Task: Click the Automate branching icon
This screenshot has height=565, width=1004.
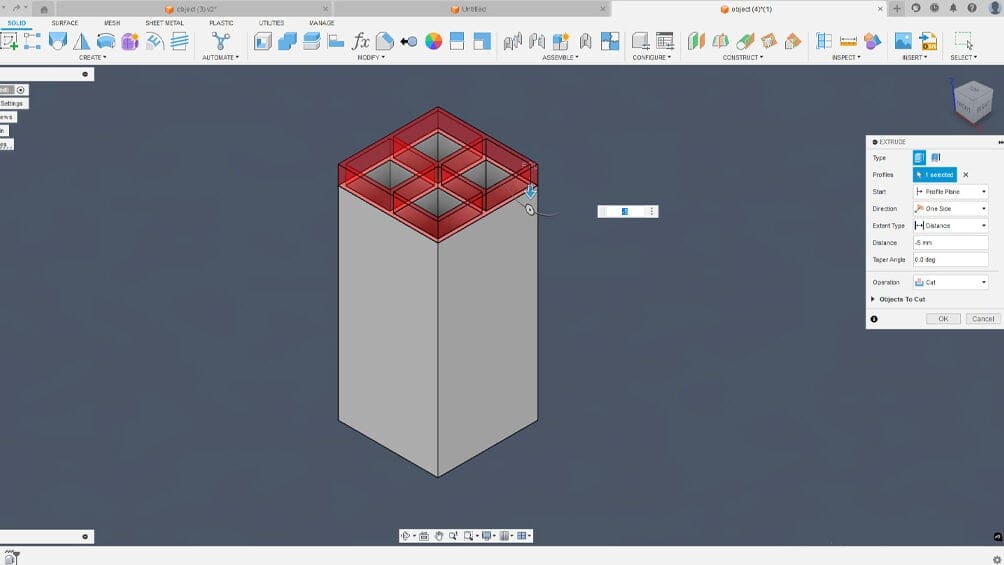Action: click(220, 41)
